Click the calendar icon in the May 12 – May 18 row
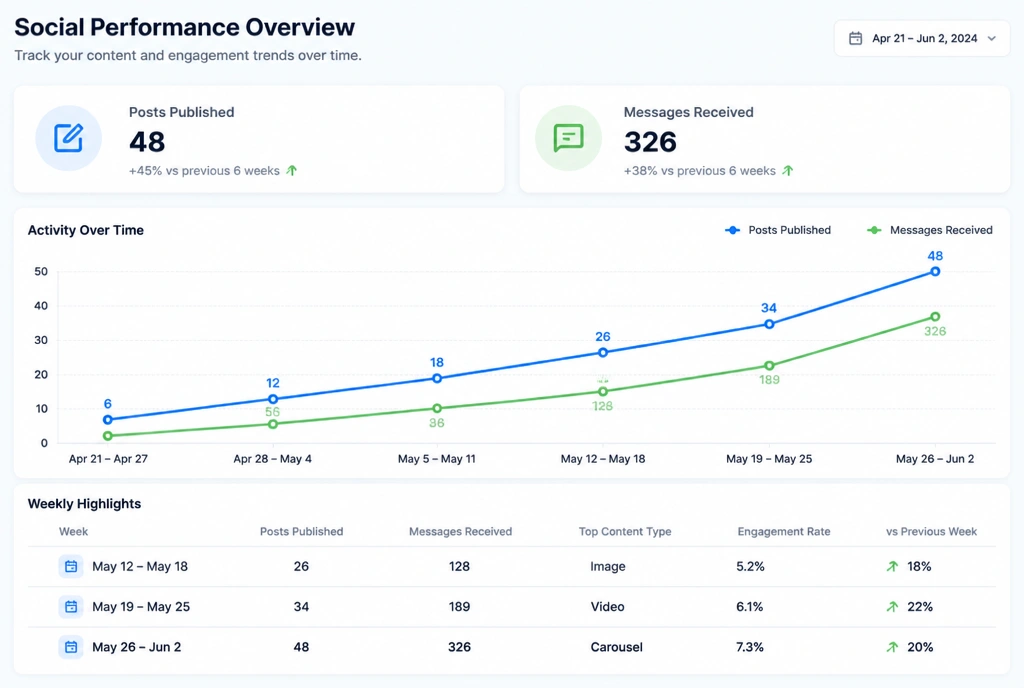Screen dimensions: 1024x688 tap(71, 566)
